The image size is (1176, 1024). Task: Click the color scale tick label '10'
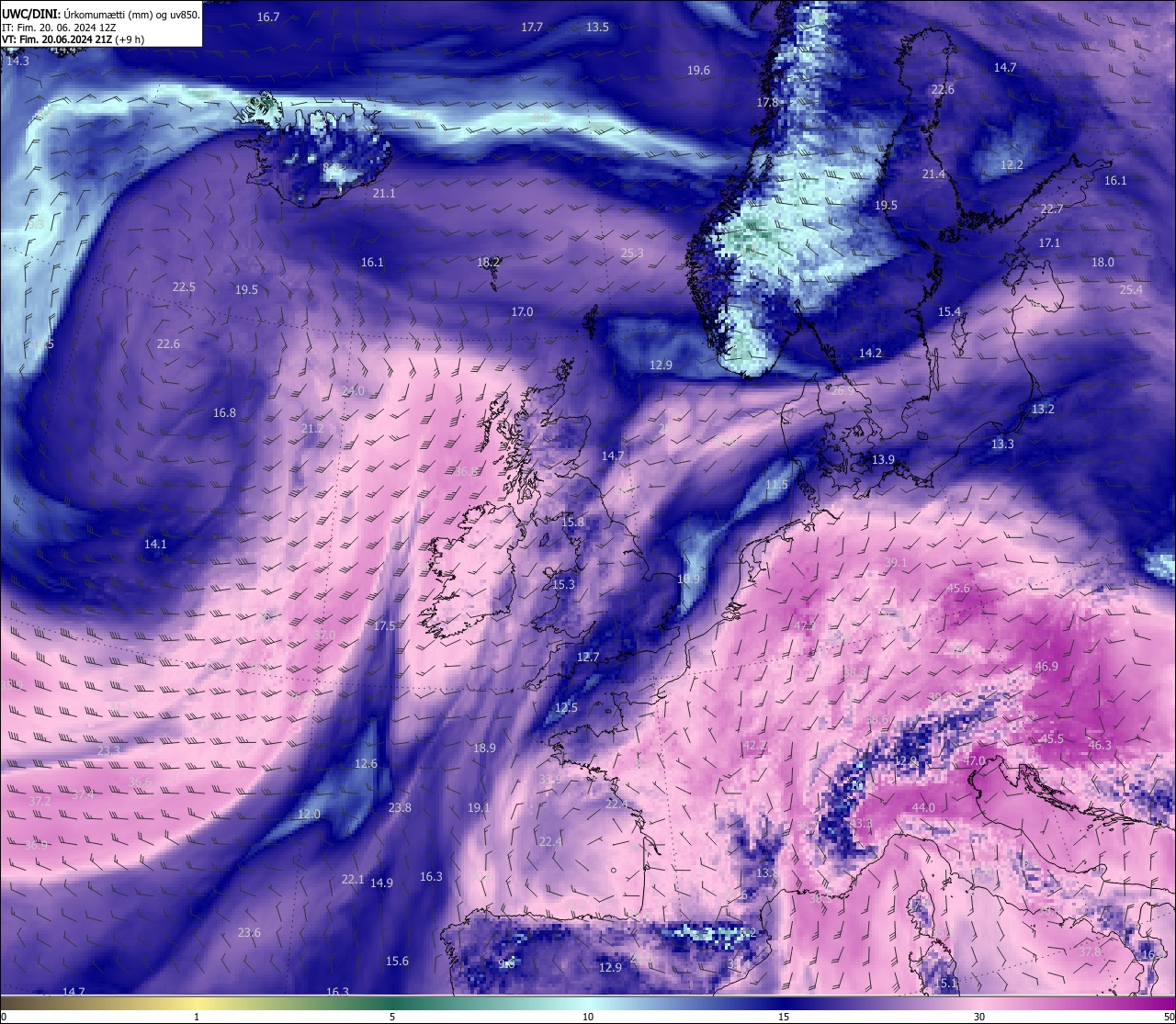point(588,1017)
